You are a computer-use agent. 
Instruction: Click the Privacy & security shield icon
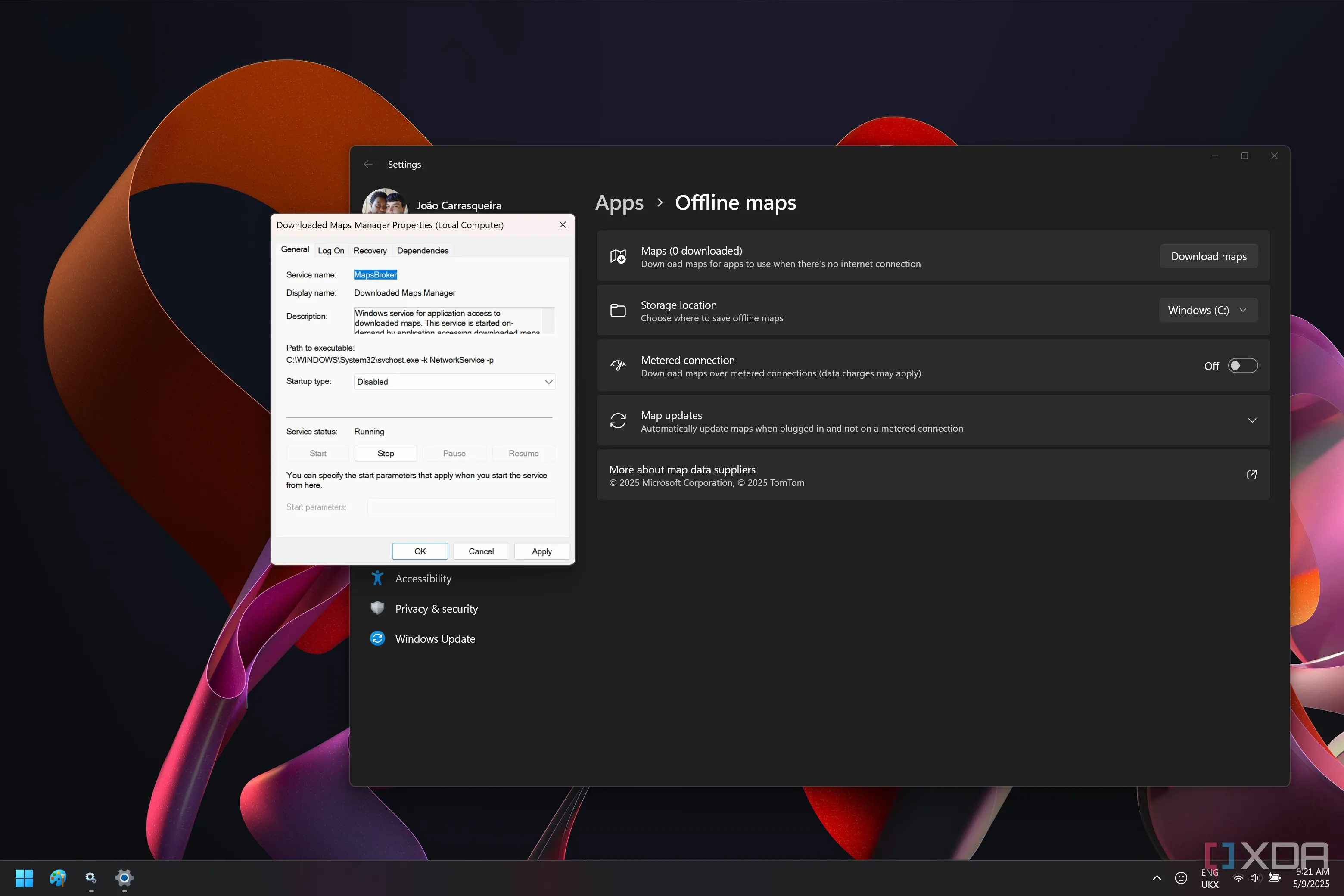(377, 608)
